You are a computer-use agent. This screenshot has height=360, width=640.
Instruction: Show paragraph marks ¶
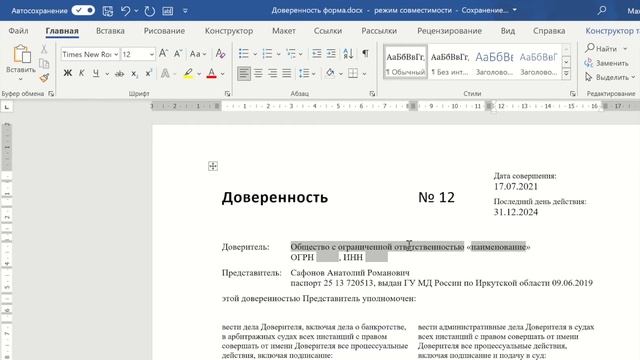365,53
